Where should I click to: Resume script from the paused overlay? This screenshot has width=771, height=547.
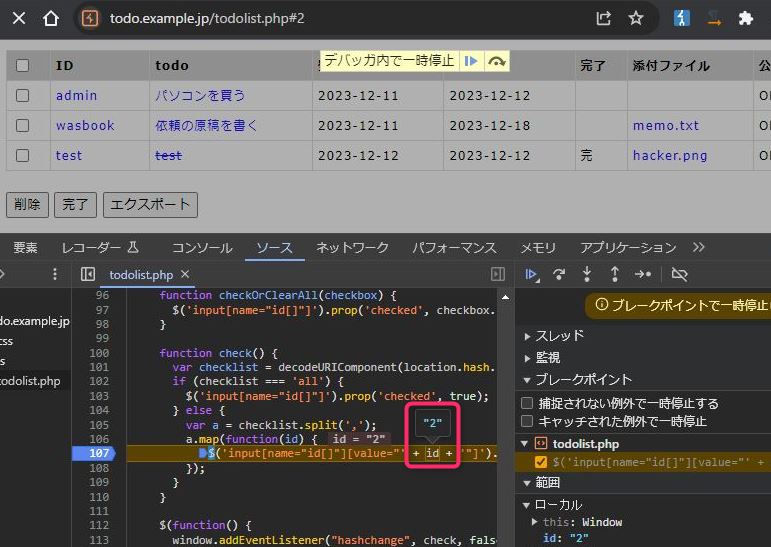pyautogui.click(x=471, y=61)
